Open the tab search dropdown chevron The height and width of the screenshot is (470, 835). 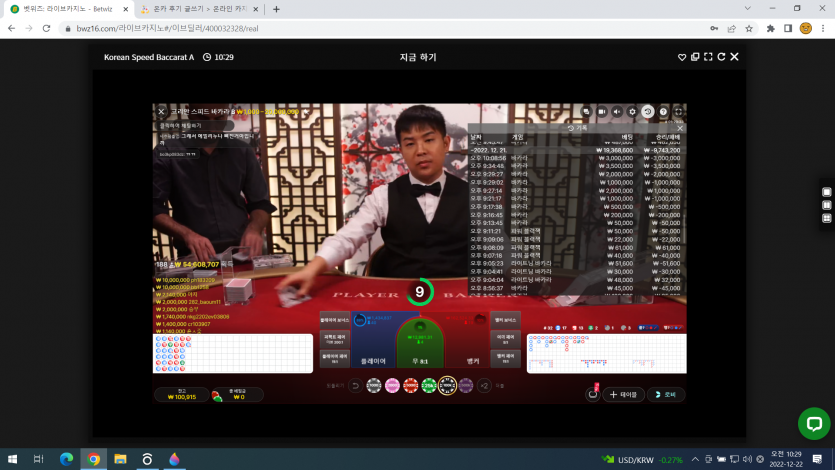(748, 9)
